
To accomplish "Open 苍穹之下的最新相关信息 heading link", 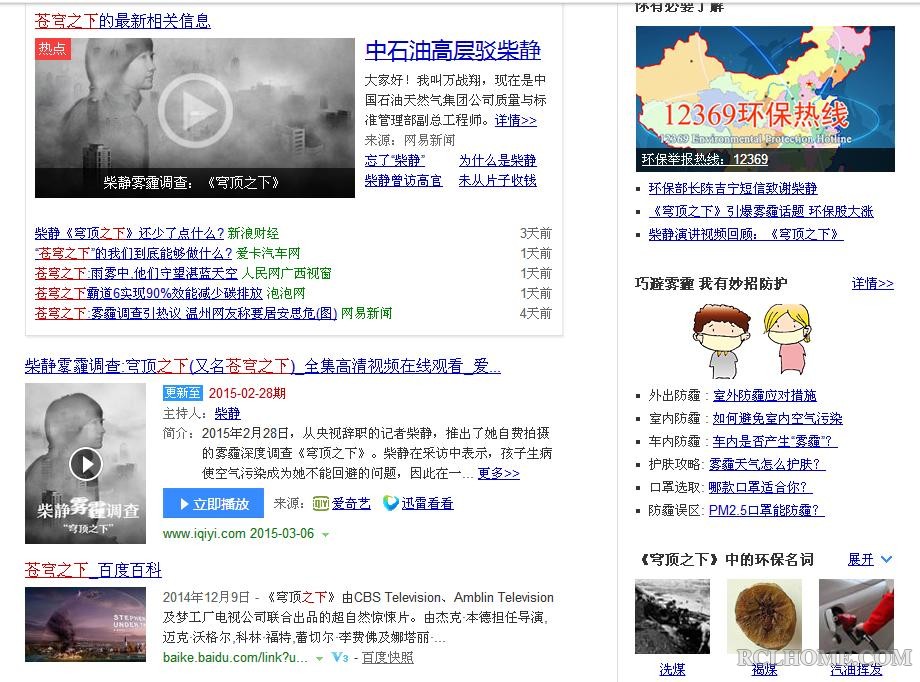I will click(x=123, y=21).
